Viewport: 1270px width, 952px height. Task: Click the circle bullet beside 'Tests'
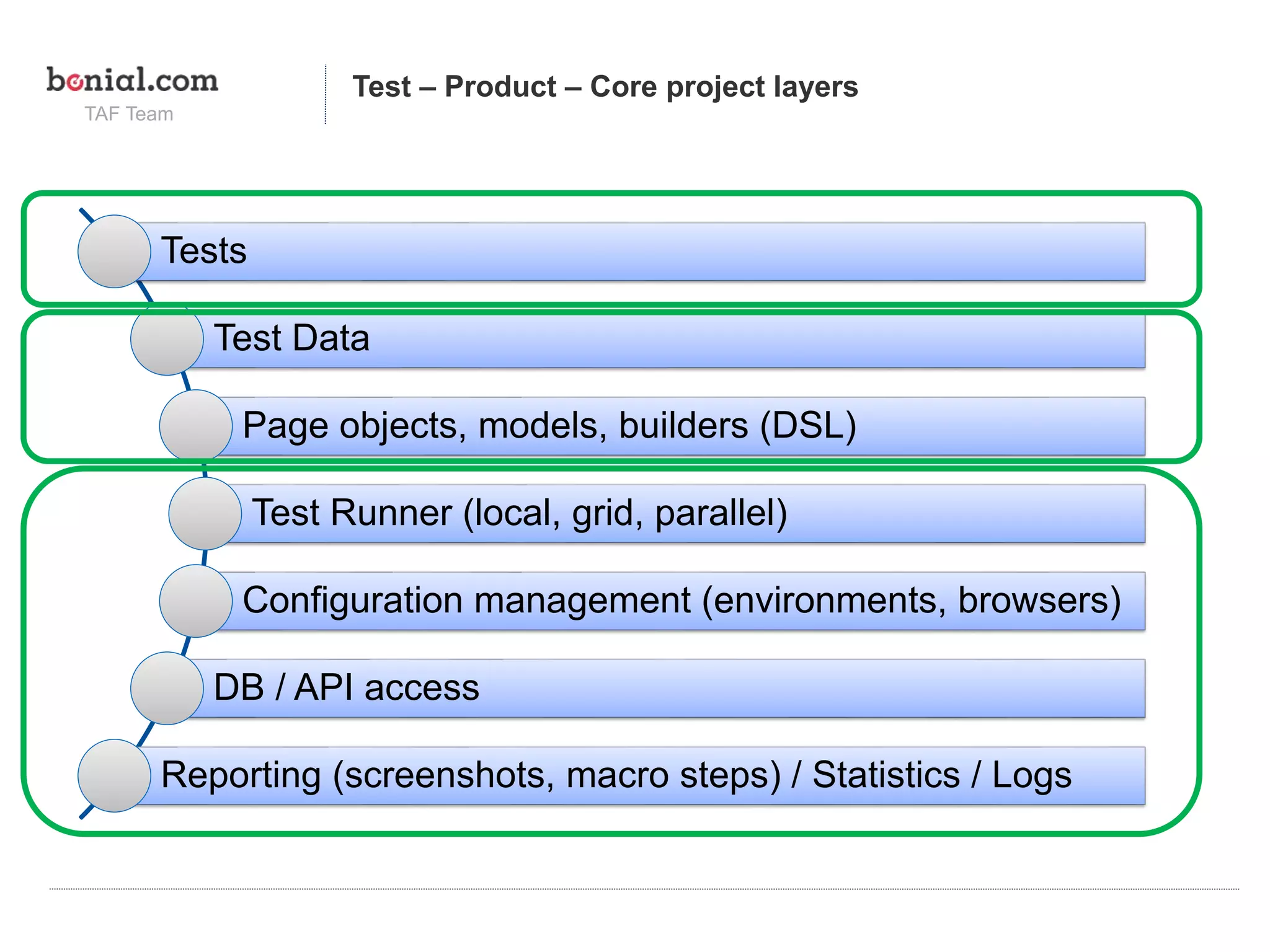pos(114,251)
